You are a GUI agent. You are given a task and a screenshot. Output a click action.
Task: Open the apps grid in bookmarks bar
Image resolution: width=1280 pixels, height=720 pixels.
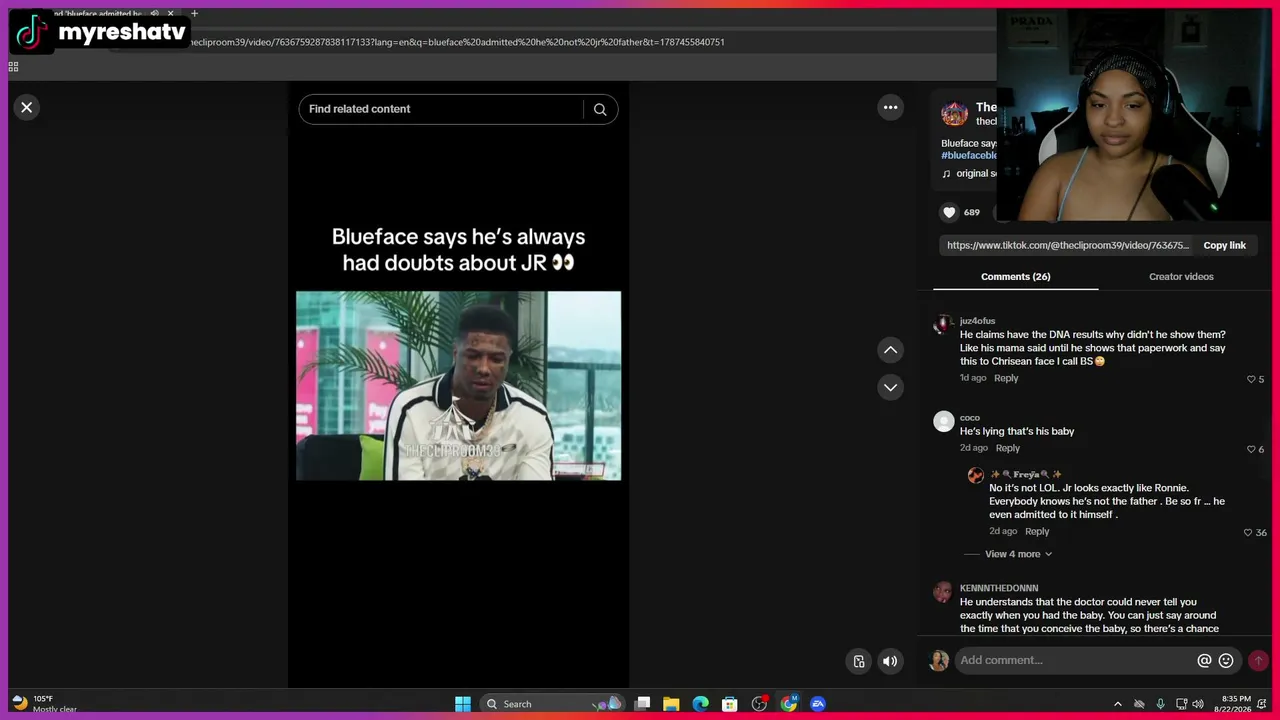[x=13, y=67]
